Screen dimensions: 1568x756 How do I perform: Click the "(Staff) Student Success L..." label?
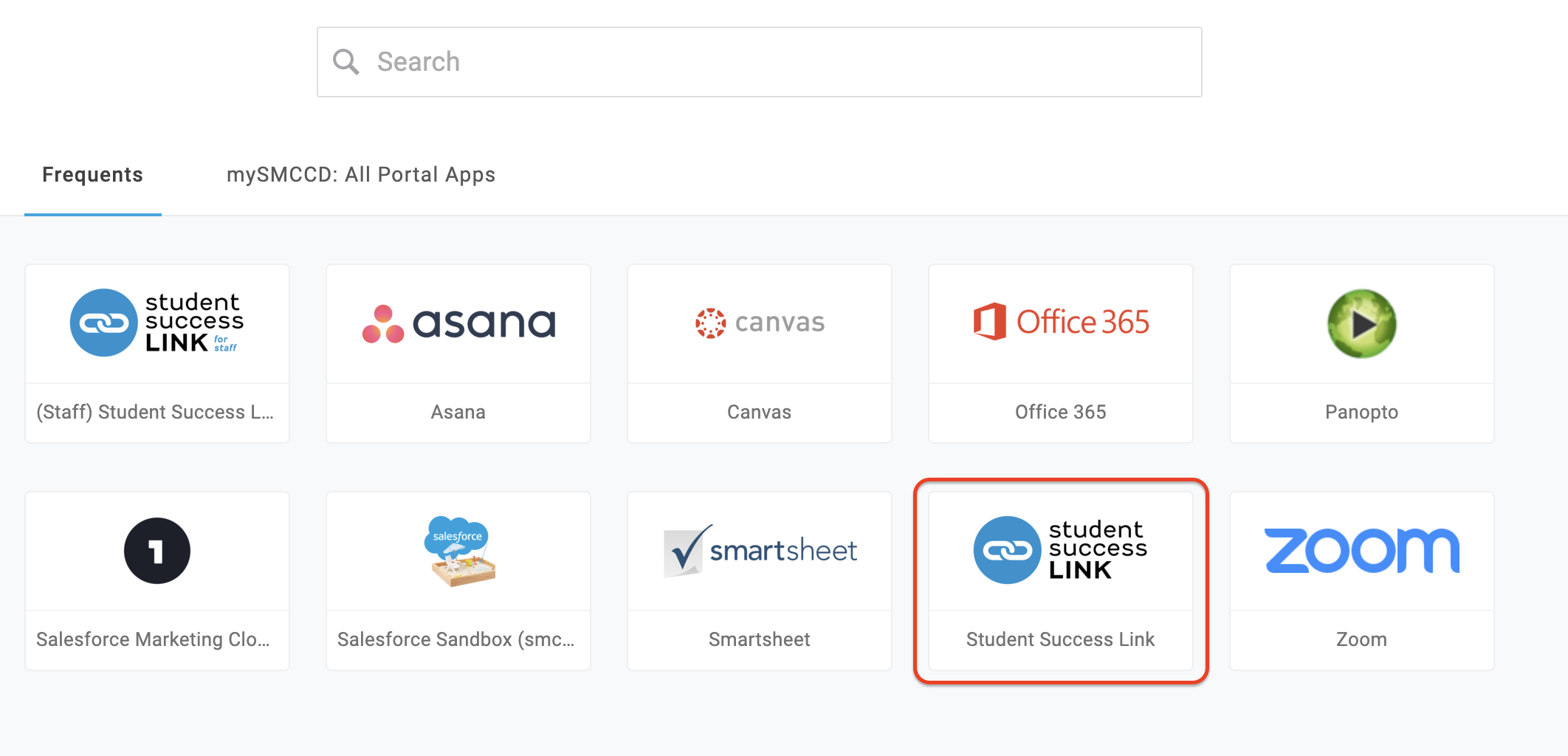point(155,412)
